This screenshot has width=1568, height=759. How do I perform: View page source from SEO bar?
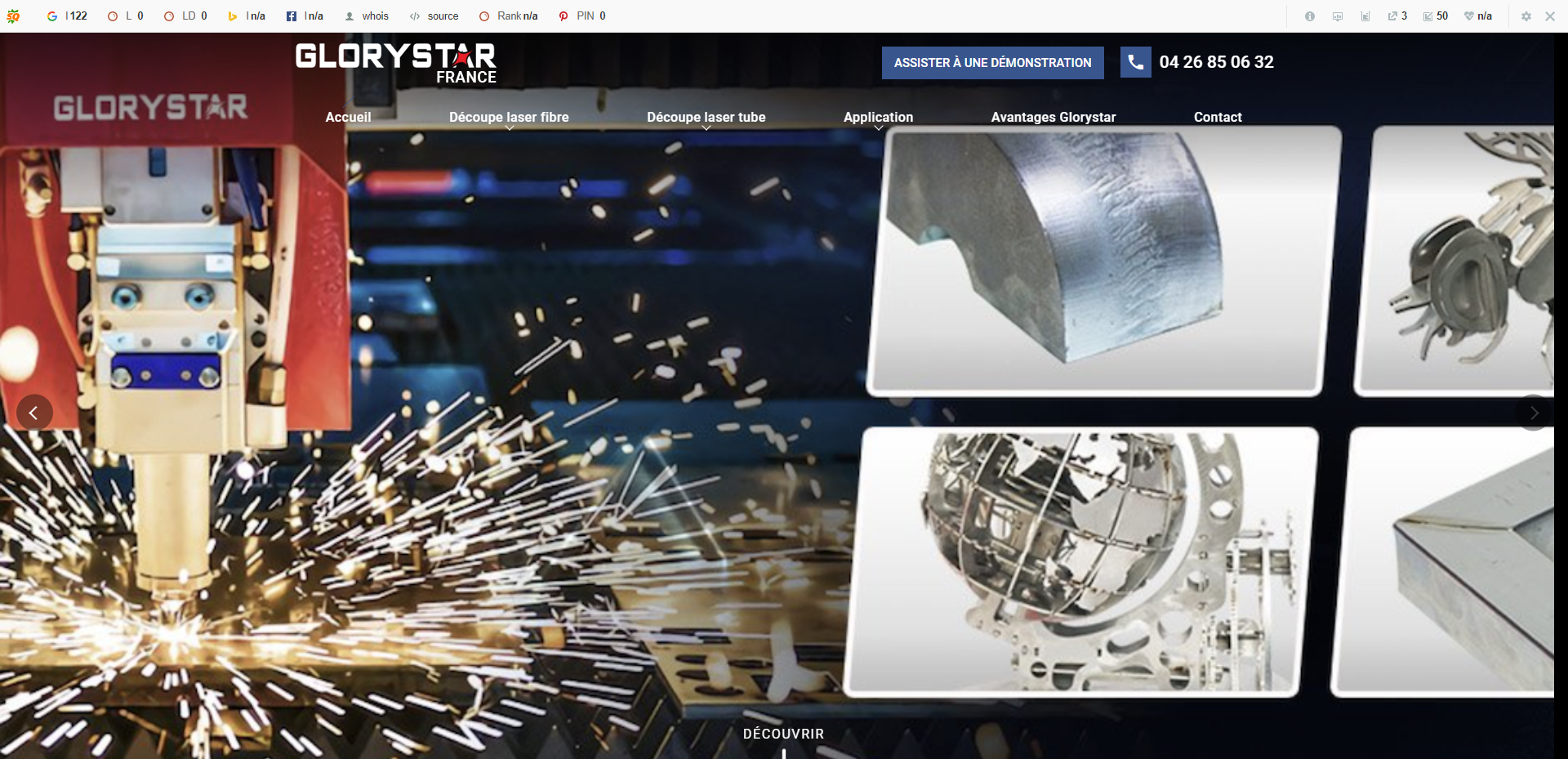coord(434,16)
